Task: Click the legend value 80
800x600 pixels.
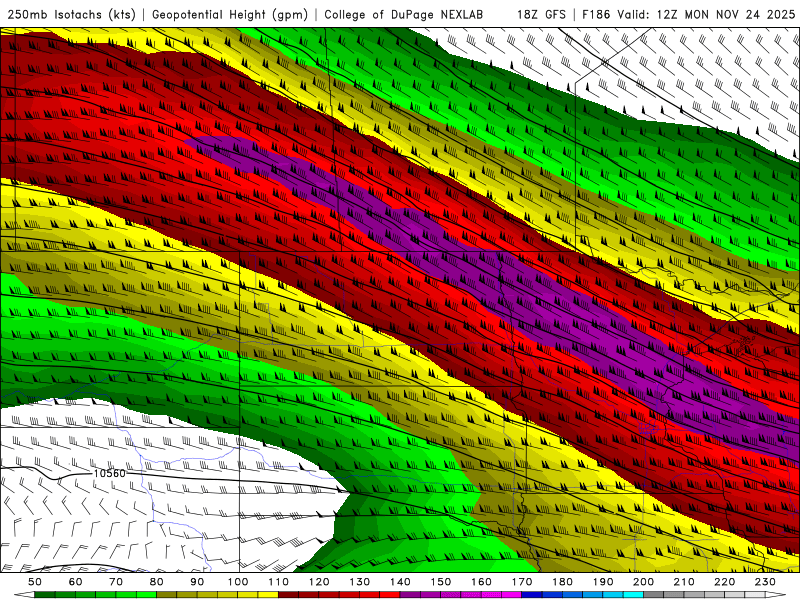Action: (x=157, y=582)
